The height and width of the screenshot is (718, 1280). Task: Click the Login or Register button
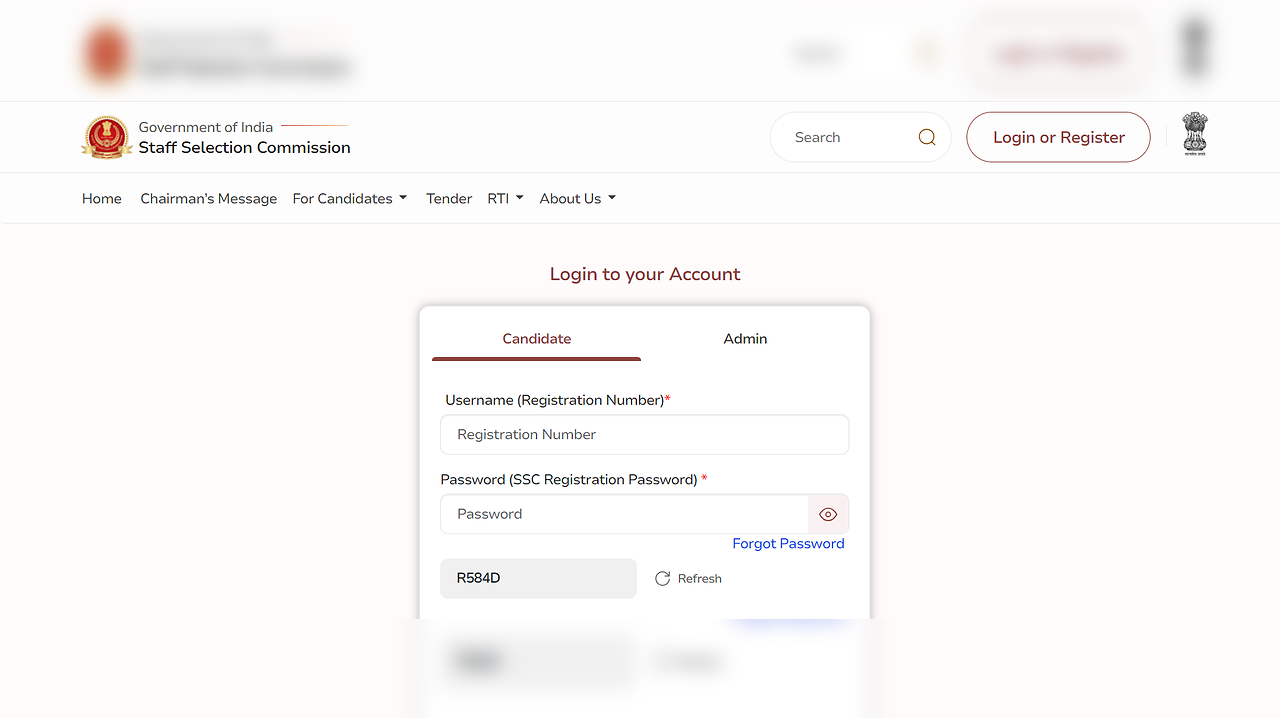[1058, 137]
